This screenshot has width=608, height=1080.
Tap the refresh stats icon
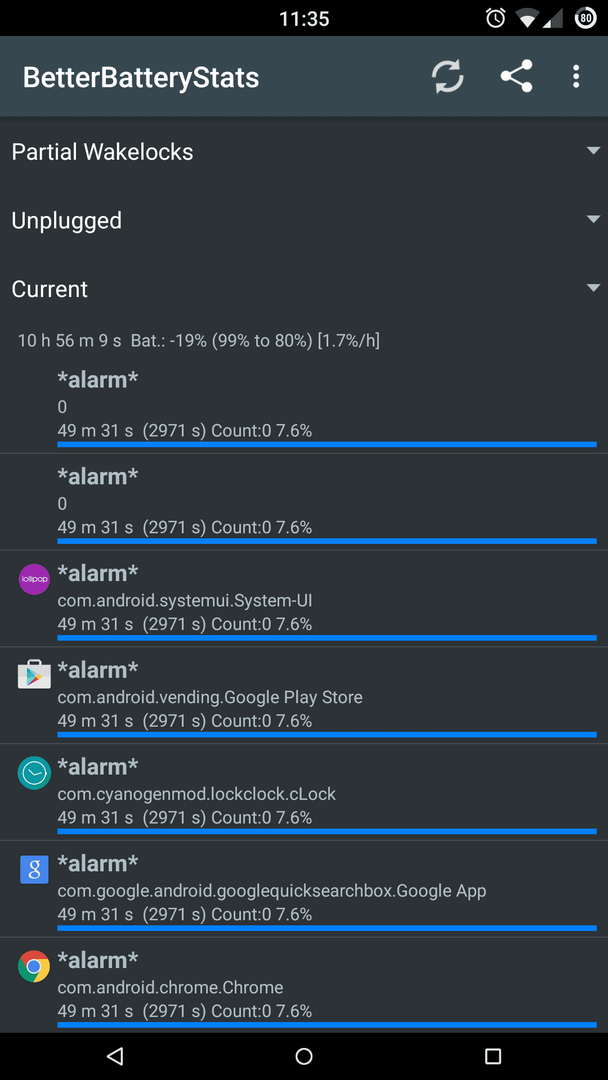(448, 76)
